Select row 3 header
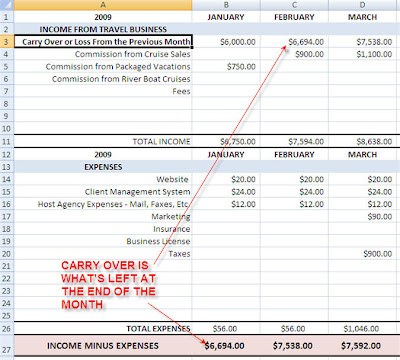Viewport: 400px width, 360px height. tap(7, 42)
